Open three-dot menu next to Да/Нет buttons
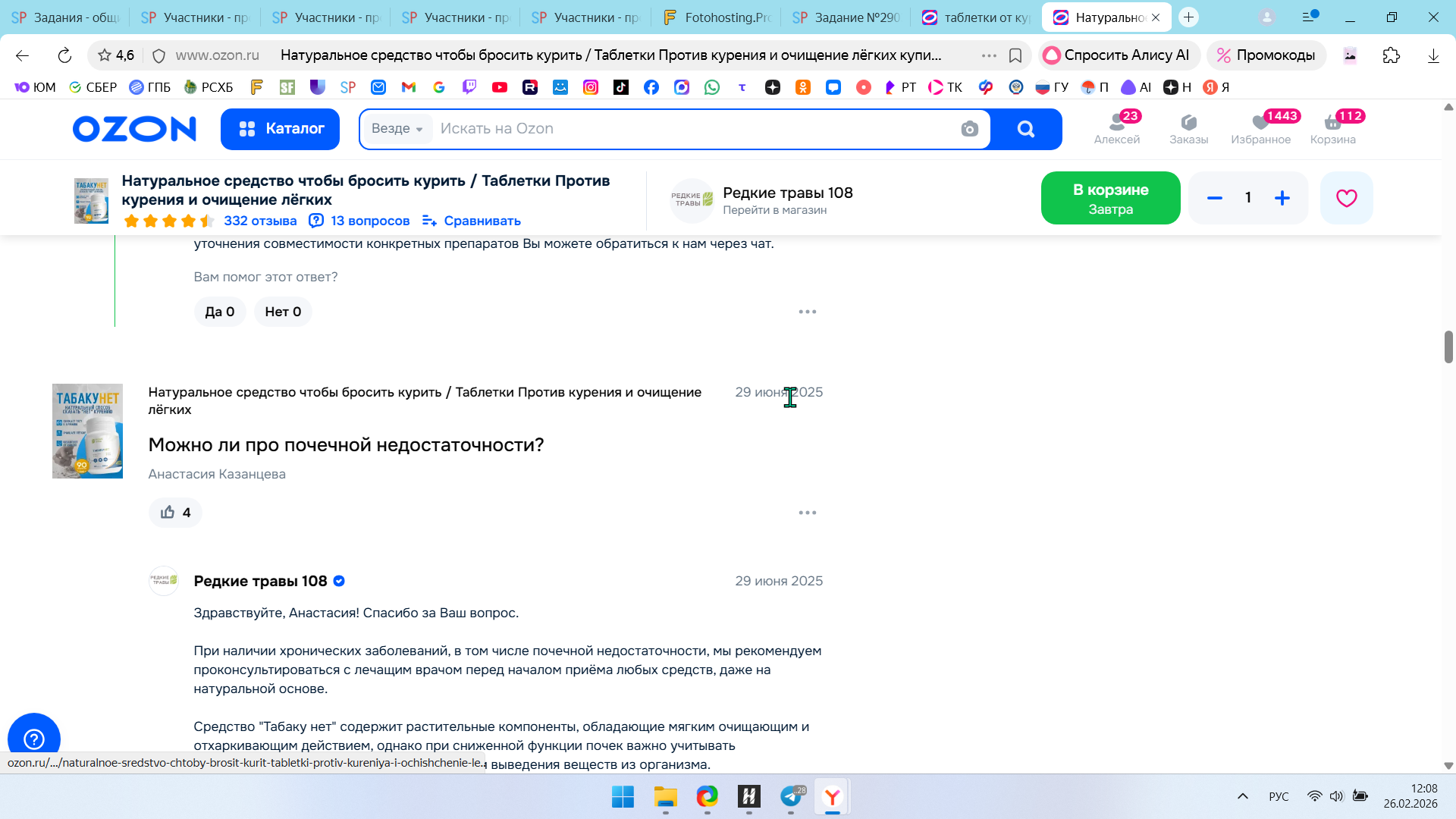 pos(807,312)
